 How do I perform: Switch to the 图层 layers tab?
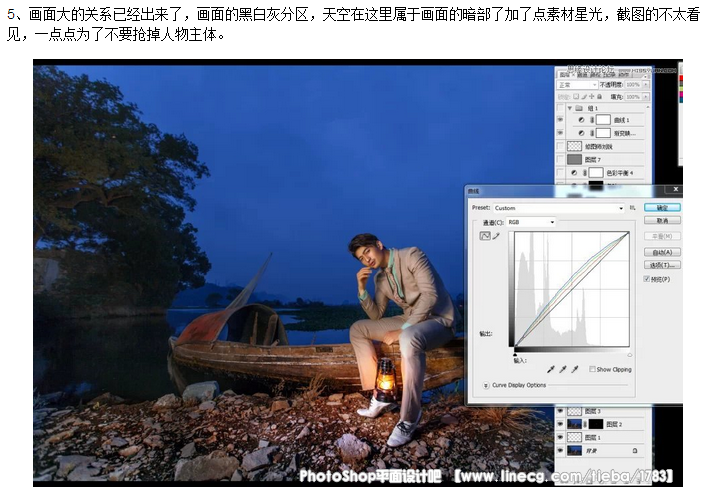564,74
